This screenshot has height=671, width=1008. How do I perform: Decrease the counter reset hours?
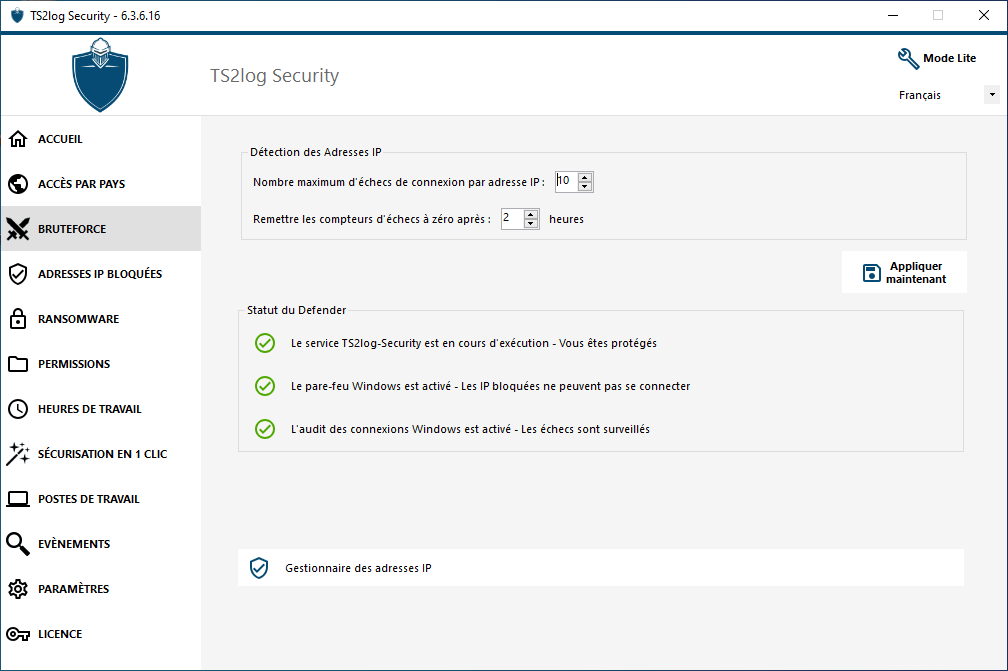pos(531,224)
